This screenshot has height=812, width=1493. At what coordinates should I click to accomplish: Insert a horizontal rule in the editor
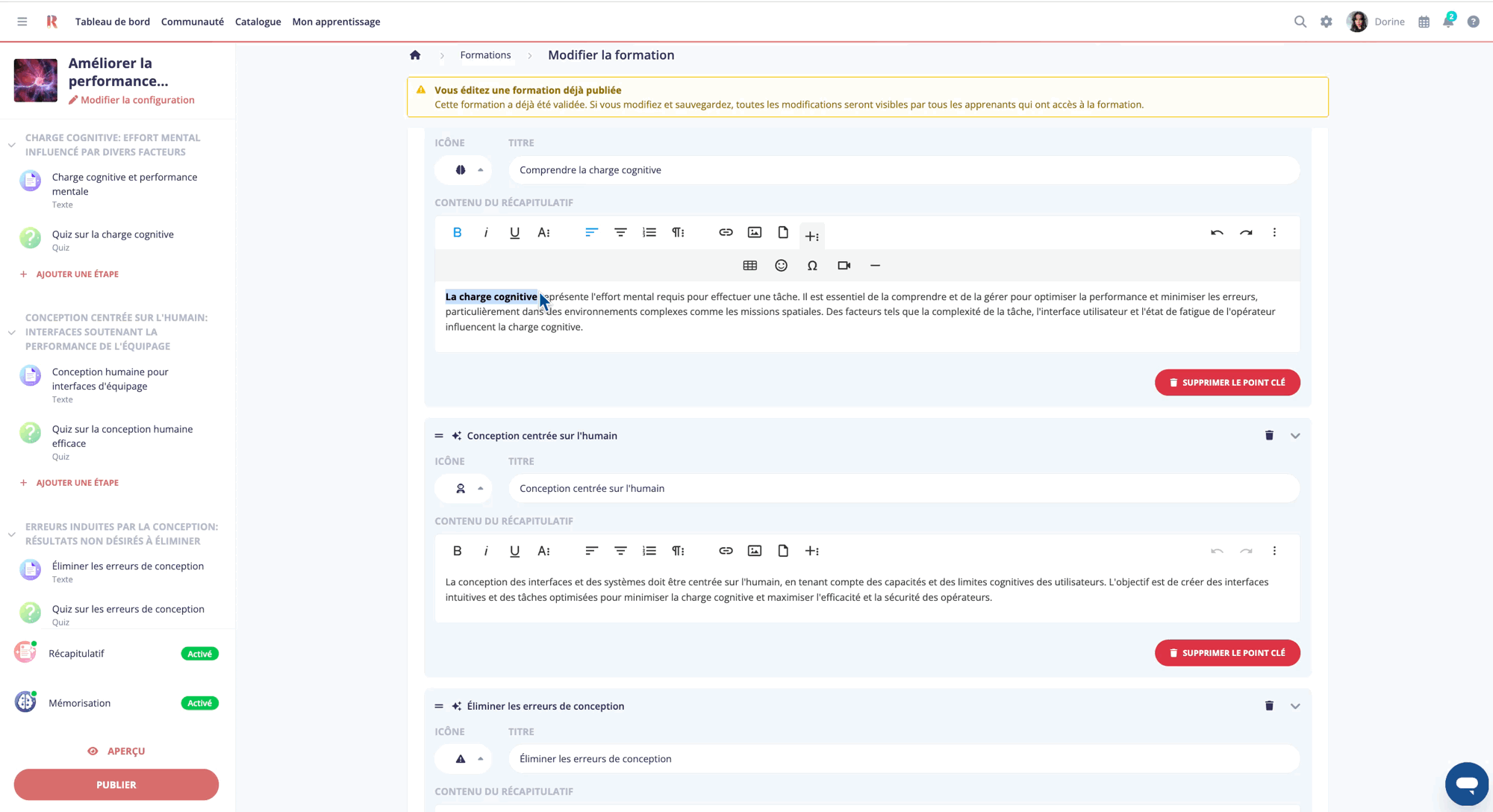click(x=875, y=265)
